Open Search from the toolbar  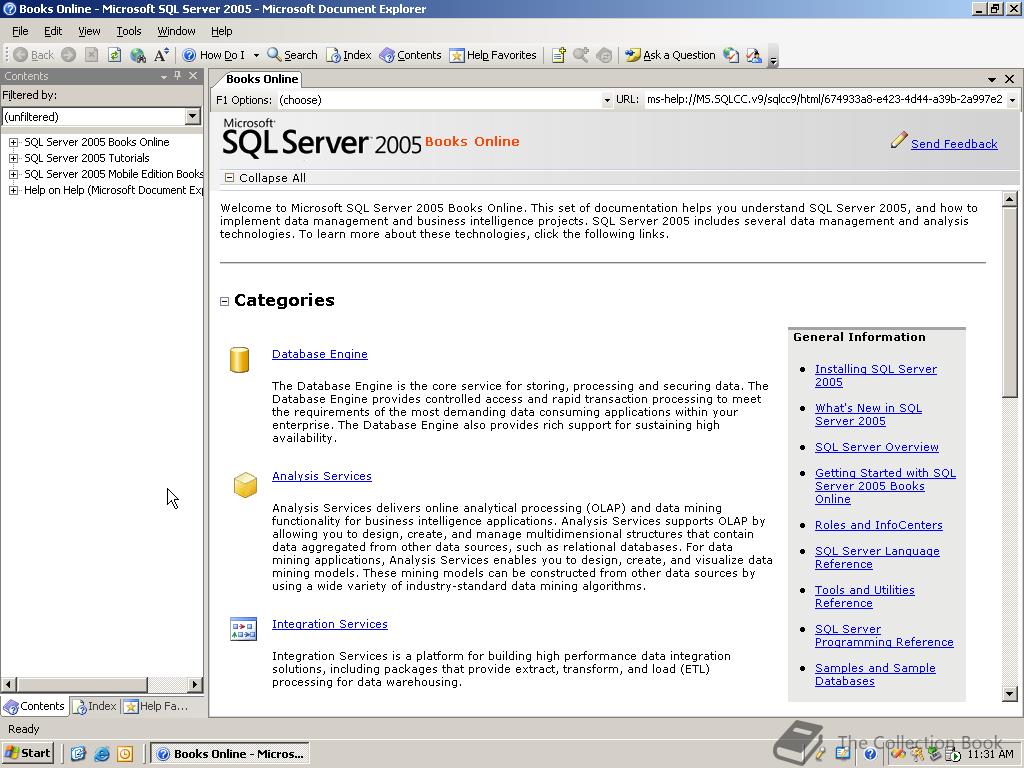[292, 56]
